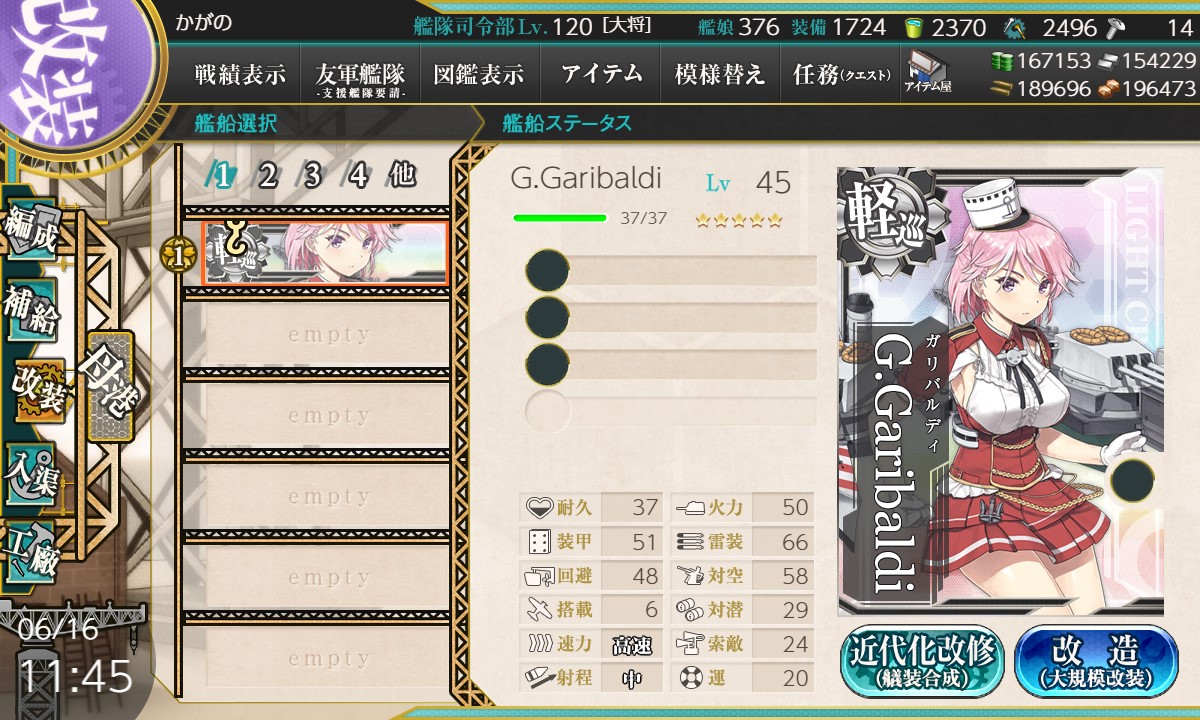Open 戦績表示 menu
The height and width of the screenshot is (720, 1200).
point(240,74)
